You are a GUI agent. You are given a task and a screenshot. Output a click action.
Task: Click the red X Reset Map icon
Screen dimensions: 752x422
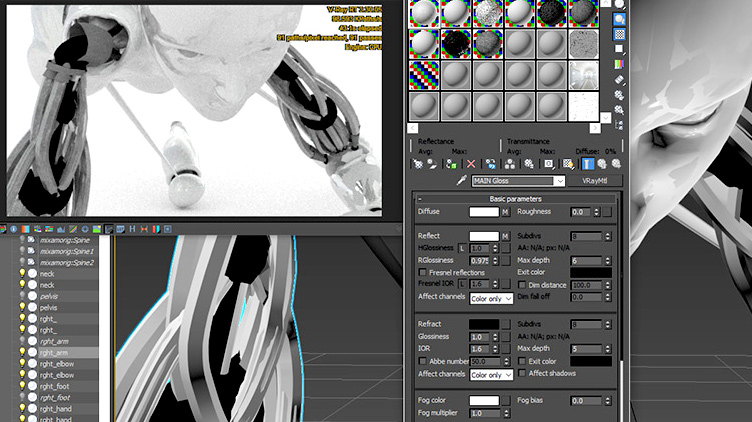pyautogui.click(x=471, y=164)
